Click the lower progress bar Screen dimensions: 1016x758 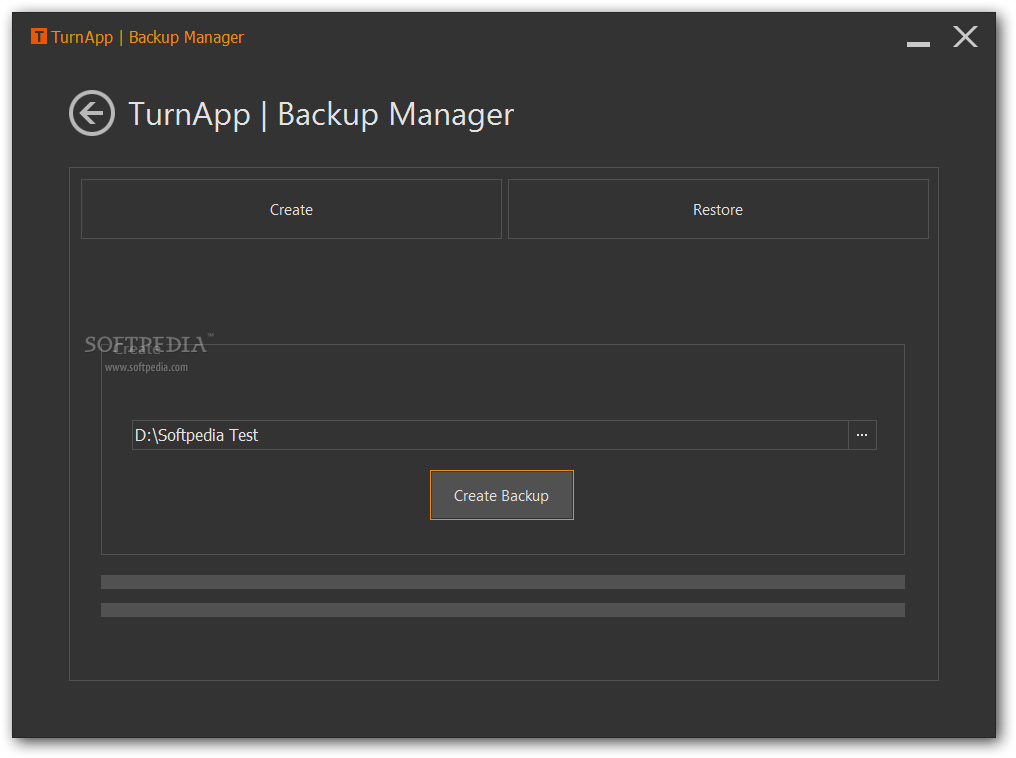point(503,610)
